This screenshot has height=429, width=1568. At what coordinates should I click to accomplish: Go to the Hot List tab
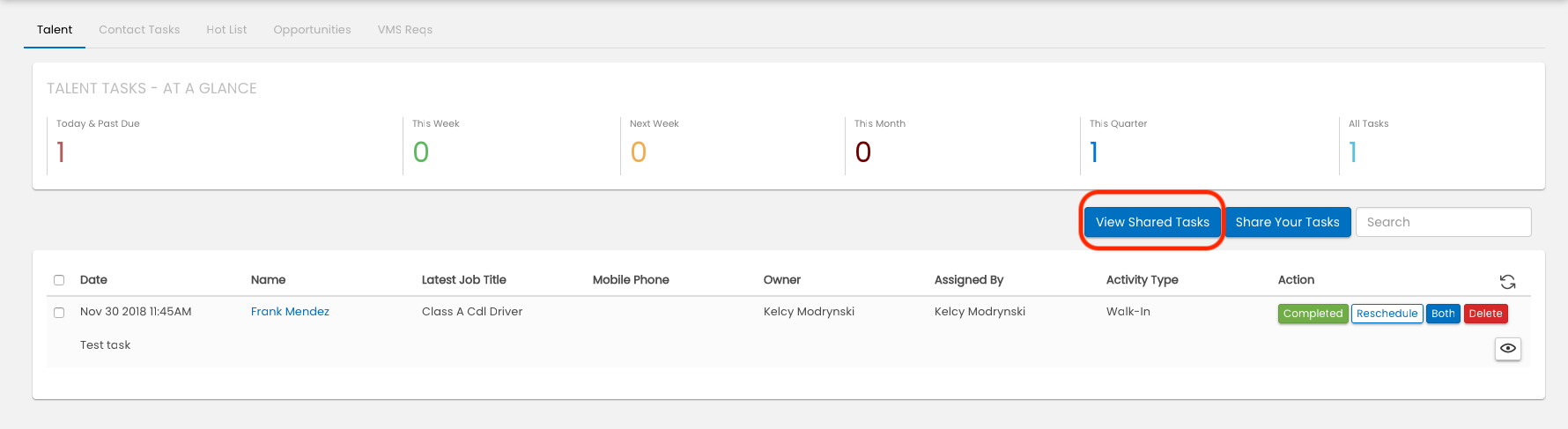click(226, 30)
